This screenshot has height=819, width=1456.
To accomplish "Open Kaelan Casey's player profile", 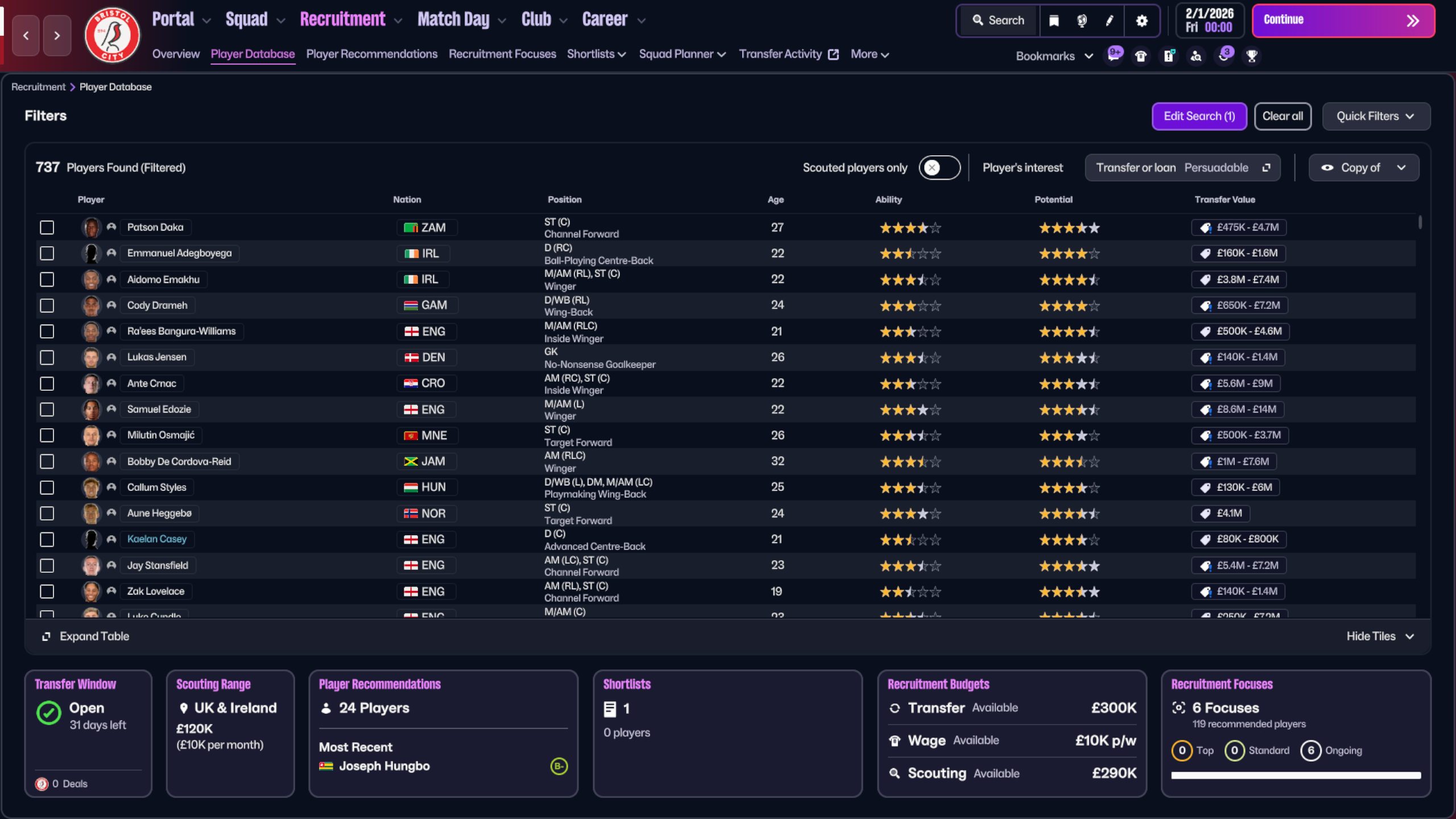I will click(157, 539).
